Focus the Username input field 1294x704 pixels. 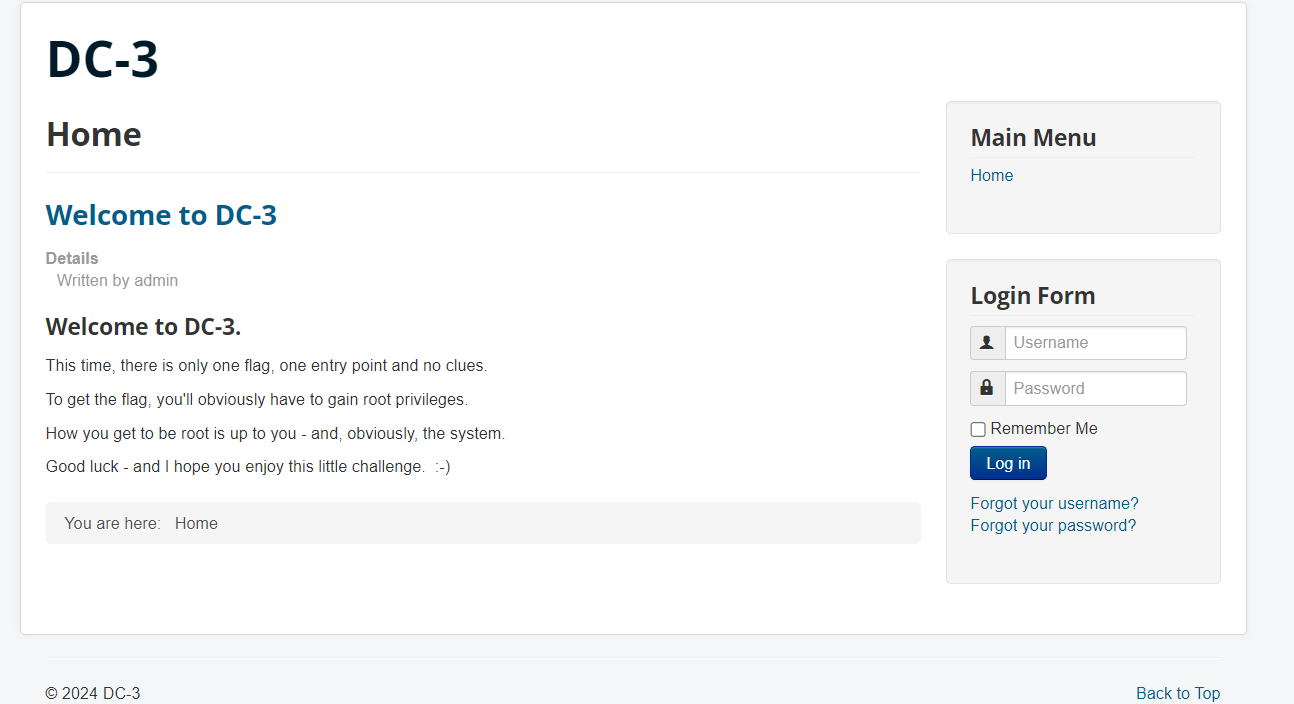(x=1096, y=343)
